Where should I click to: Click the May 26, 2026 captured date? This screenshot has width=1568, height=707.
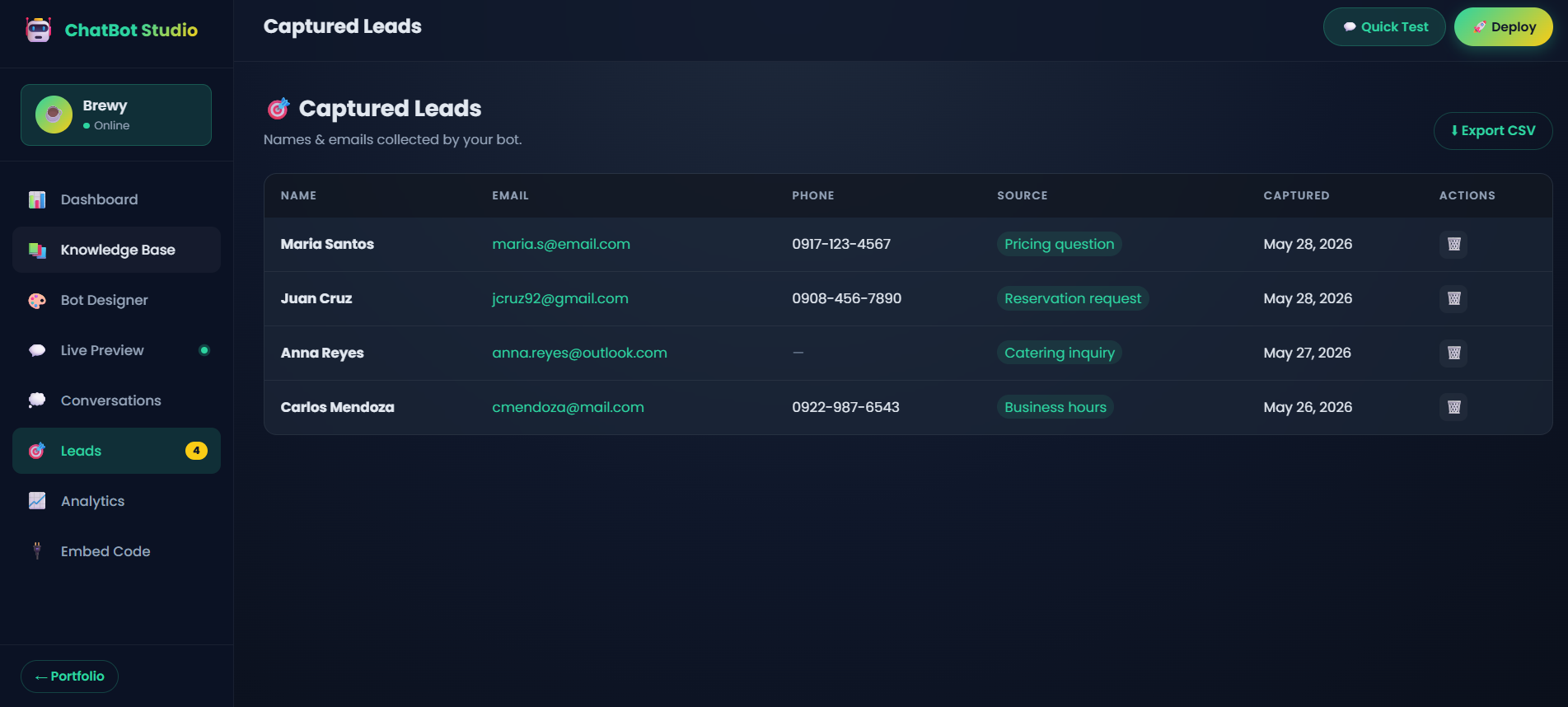click(1308, 407)
